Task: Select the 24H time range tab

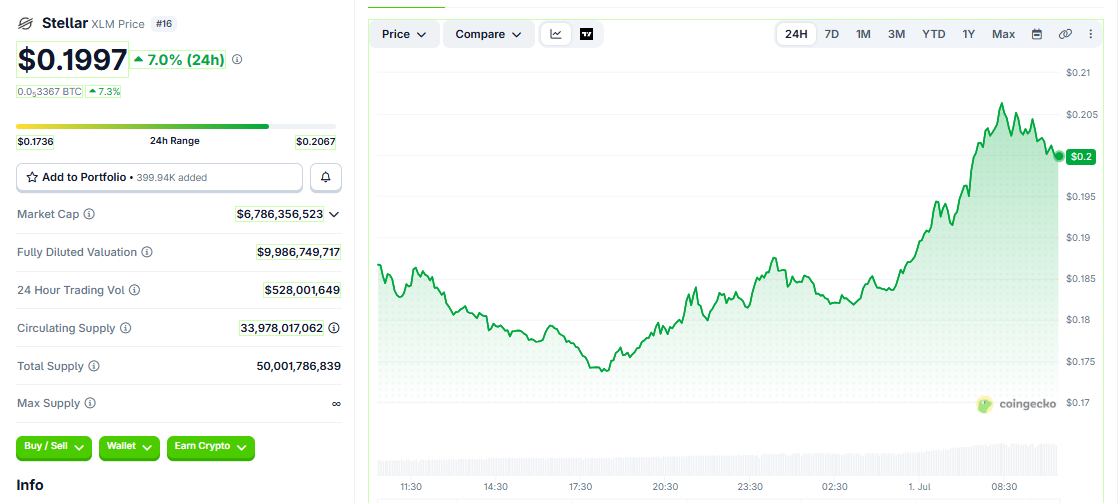Action: click(796, 34)
